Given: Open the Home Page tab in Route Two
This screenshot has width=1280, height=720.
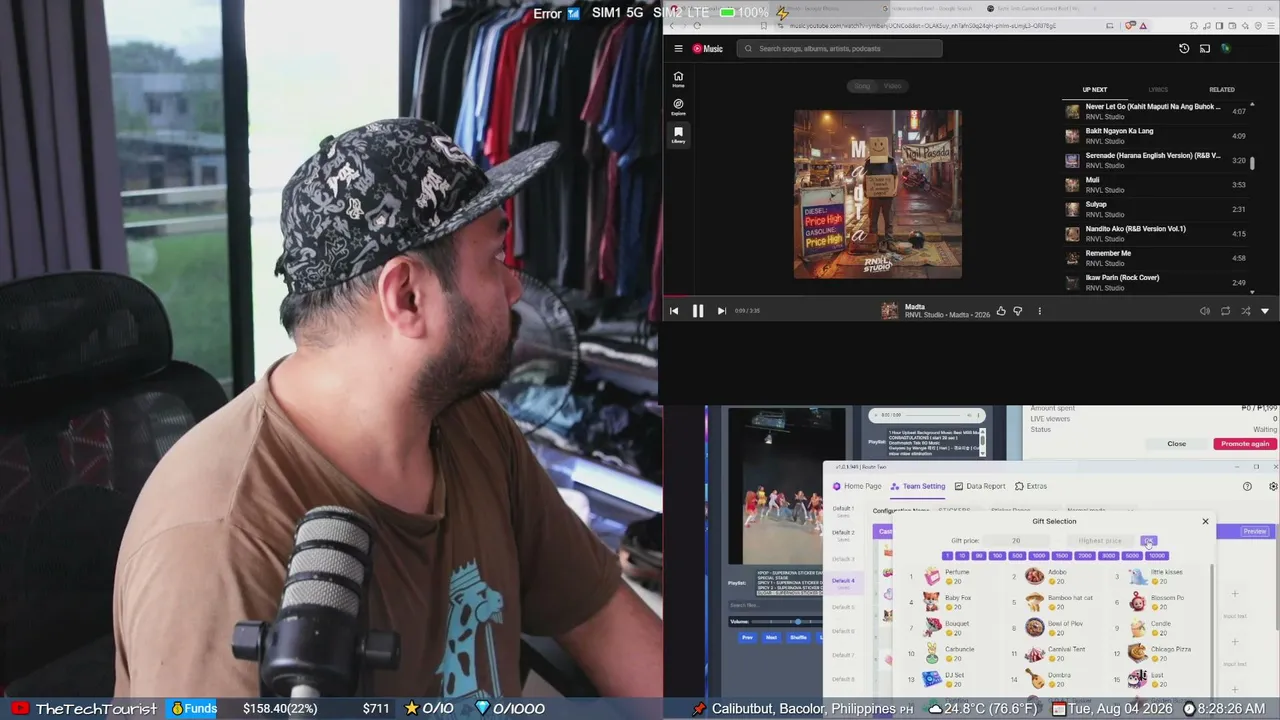Looking at the screenshot, I should click(857, 486).
